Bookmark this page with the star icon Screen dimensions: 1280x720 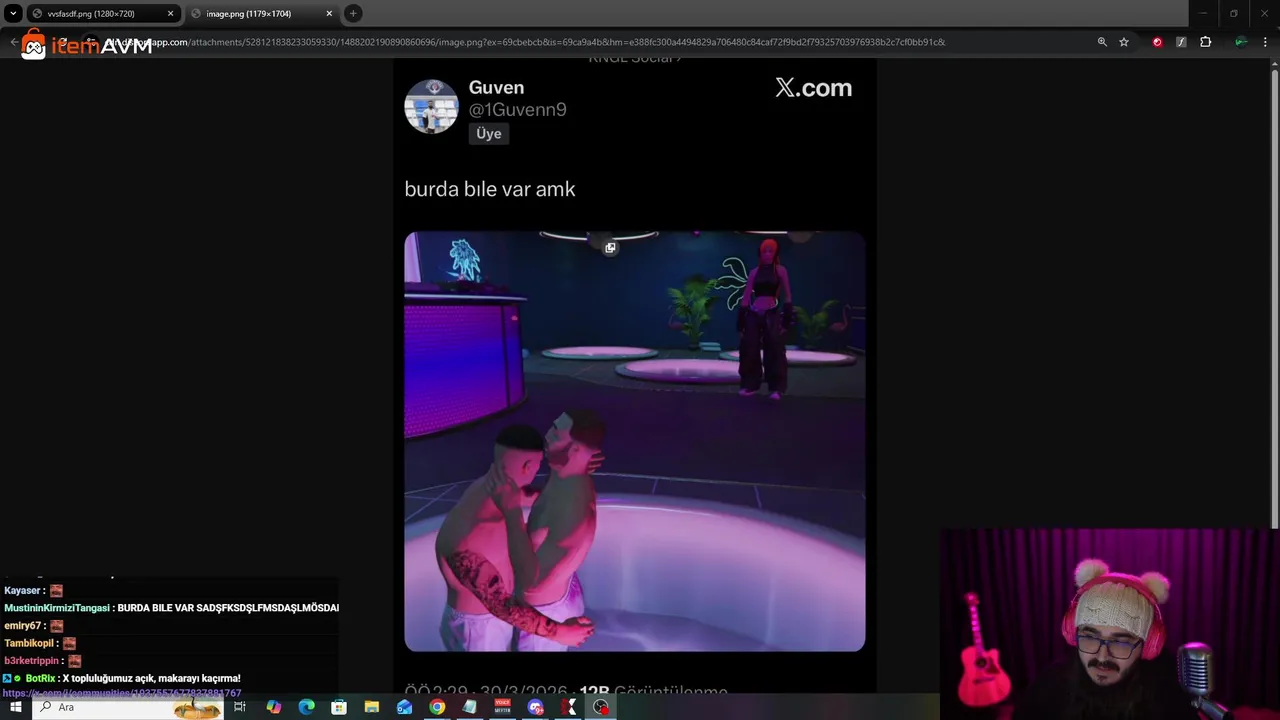[1124, 42]
